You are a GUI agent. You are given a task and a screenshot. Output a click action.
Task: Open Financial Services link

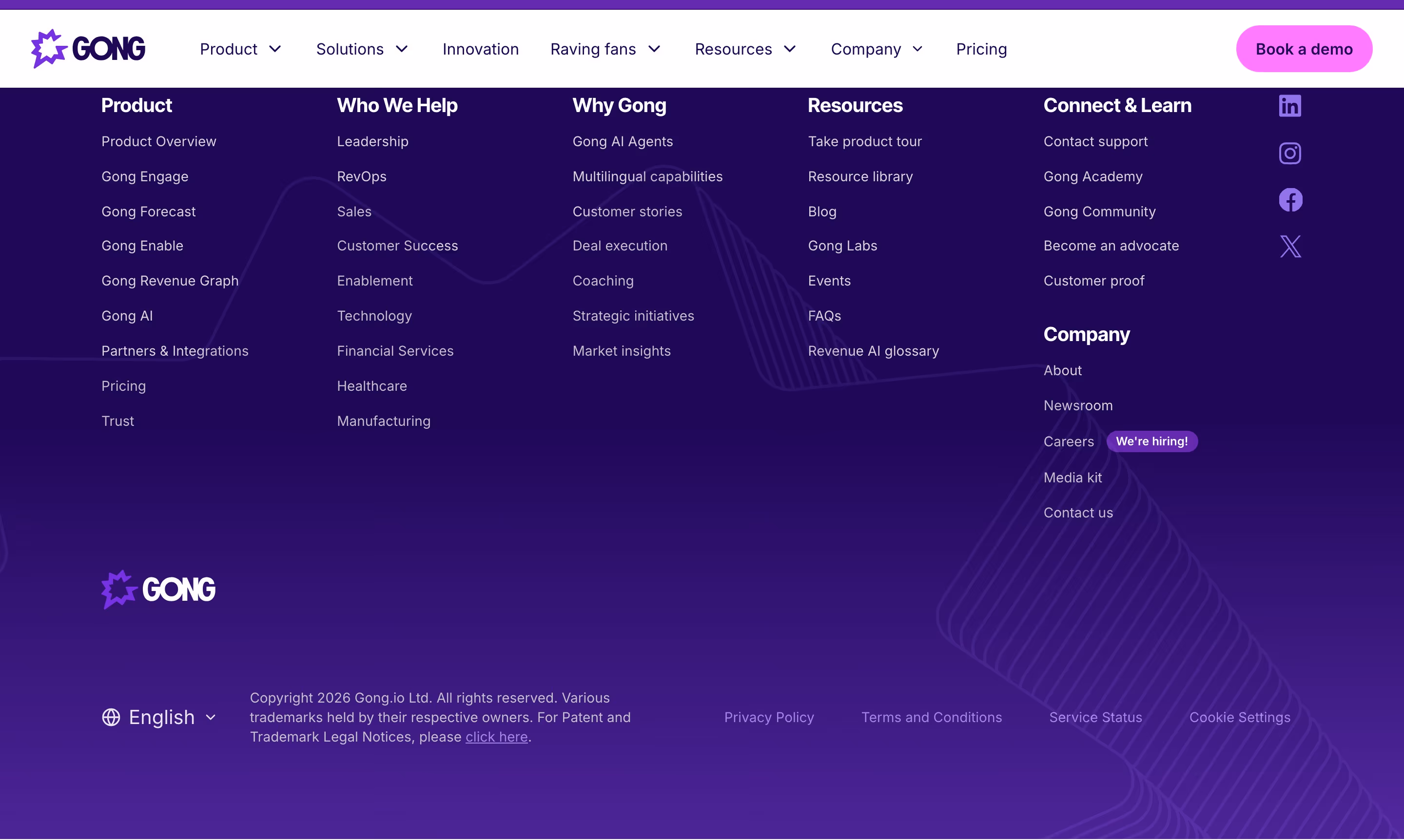click(x=395, y=351)
